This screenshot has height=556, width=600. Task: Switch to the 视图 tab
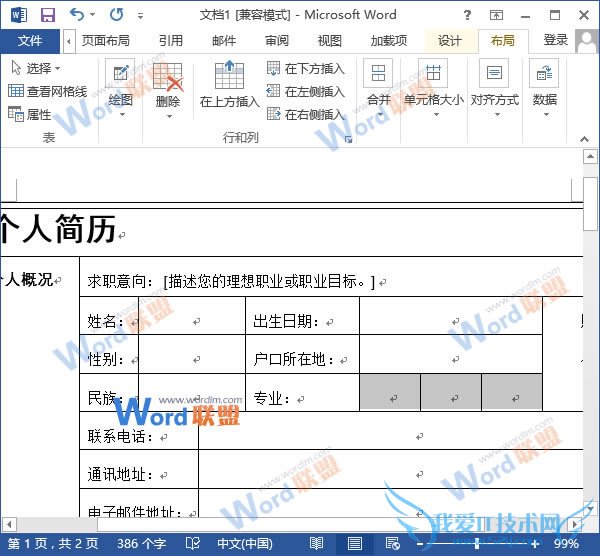pos(329,40)
